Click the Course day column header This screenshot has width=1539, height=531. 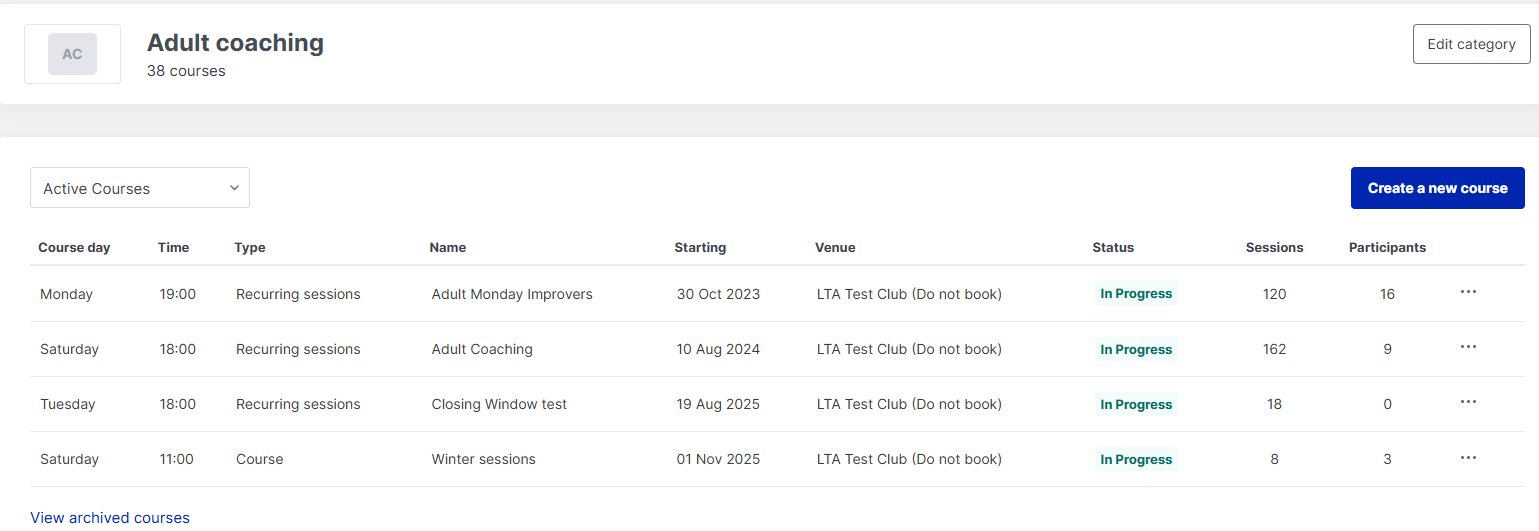tap(74, 247)
